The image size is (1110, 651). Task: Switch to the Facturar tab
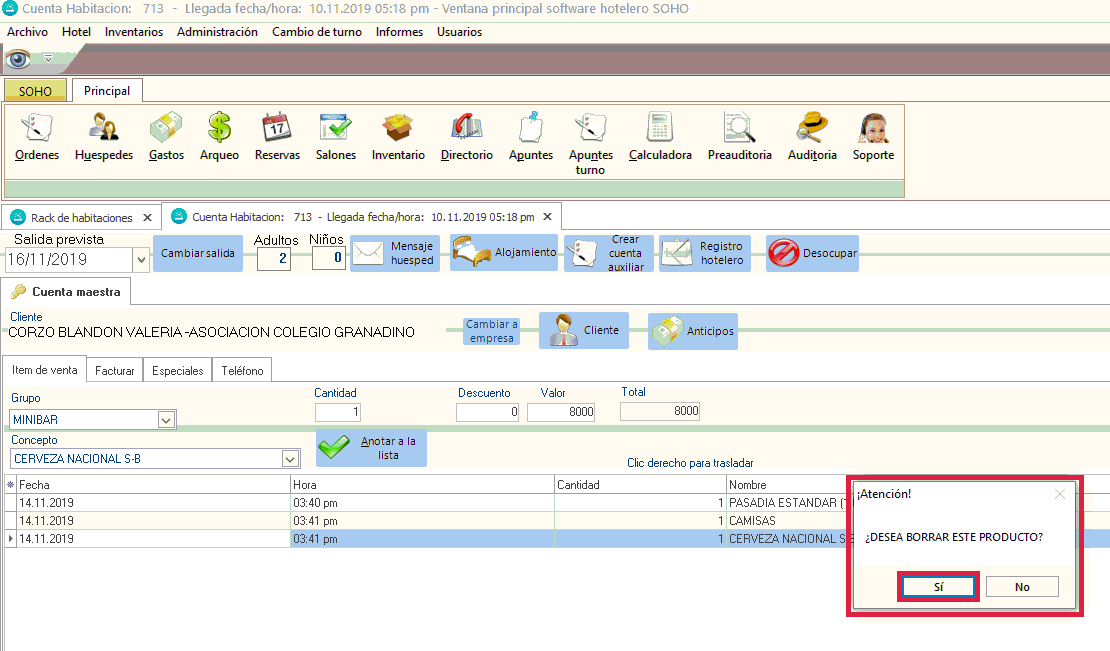pos(115,370)
